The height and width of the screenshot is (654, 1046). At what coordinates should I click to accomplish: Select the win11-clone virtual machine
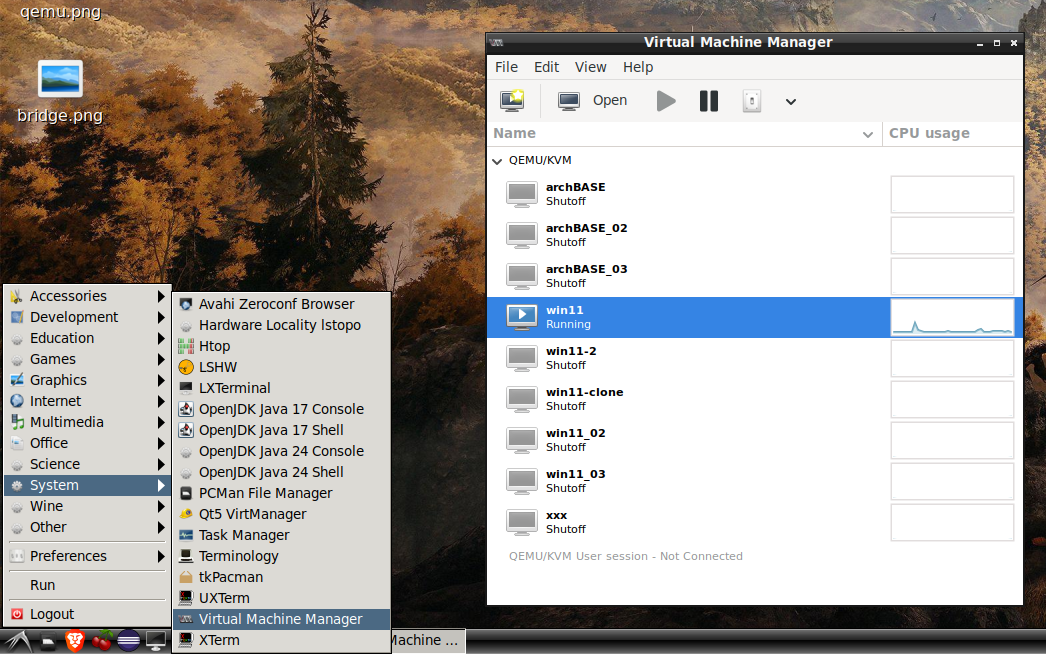pyautogui.click(x=584, y=399)
